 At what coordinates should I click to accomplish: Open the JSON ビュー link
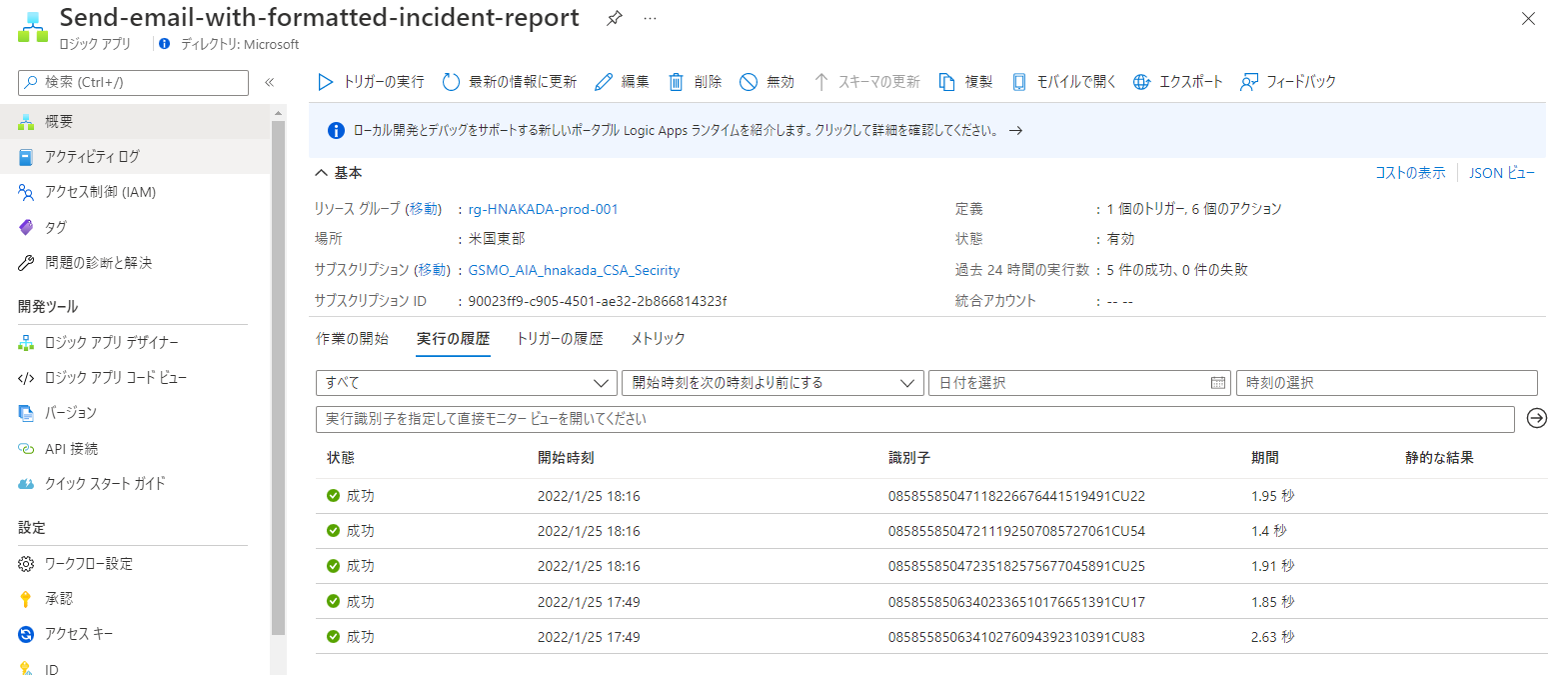tap(1501, 173)
